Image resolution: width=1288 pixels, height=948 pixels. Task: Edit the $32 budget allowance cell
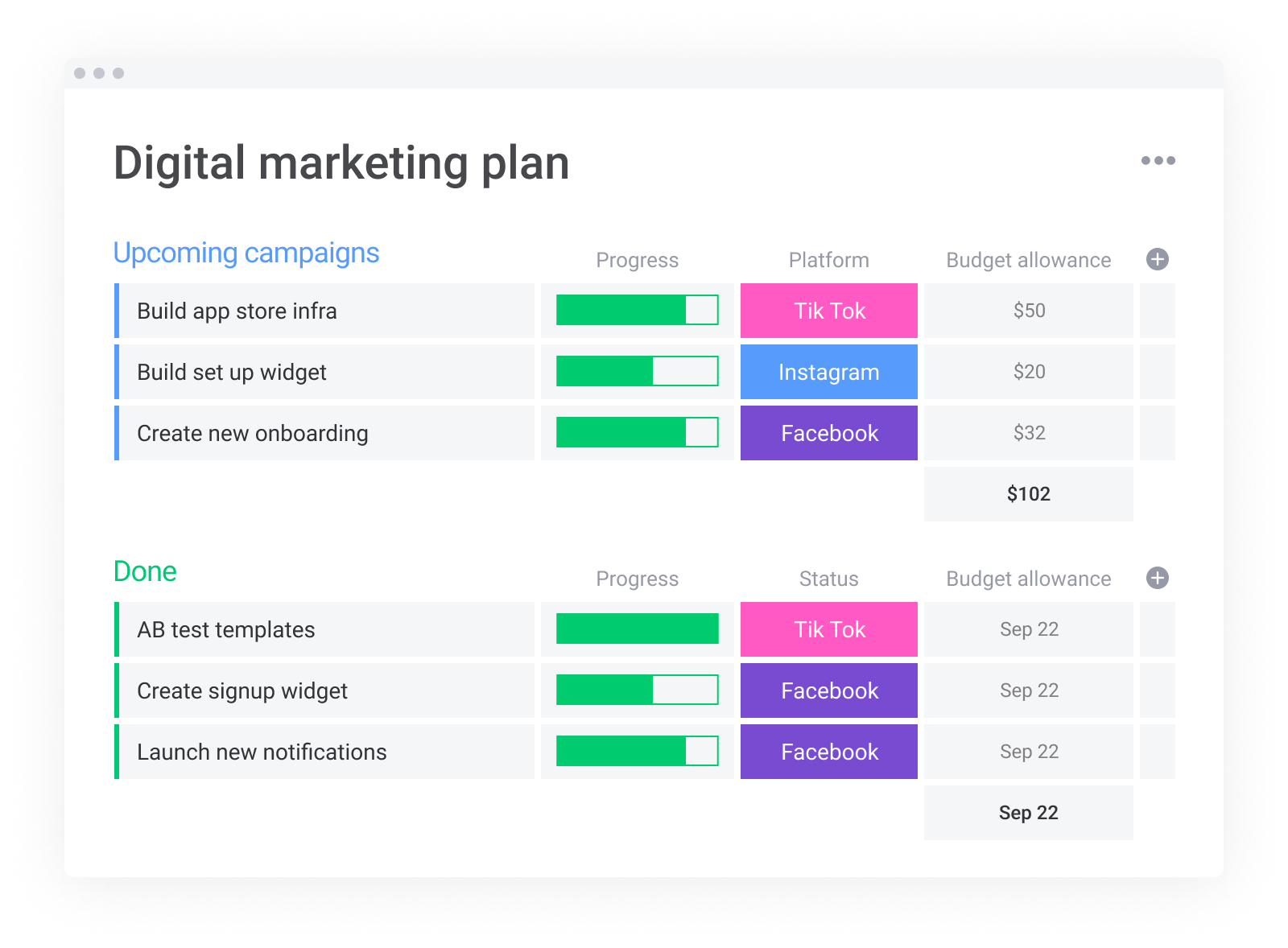tap(1029, 433)
